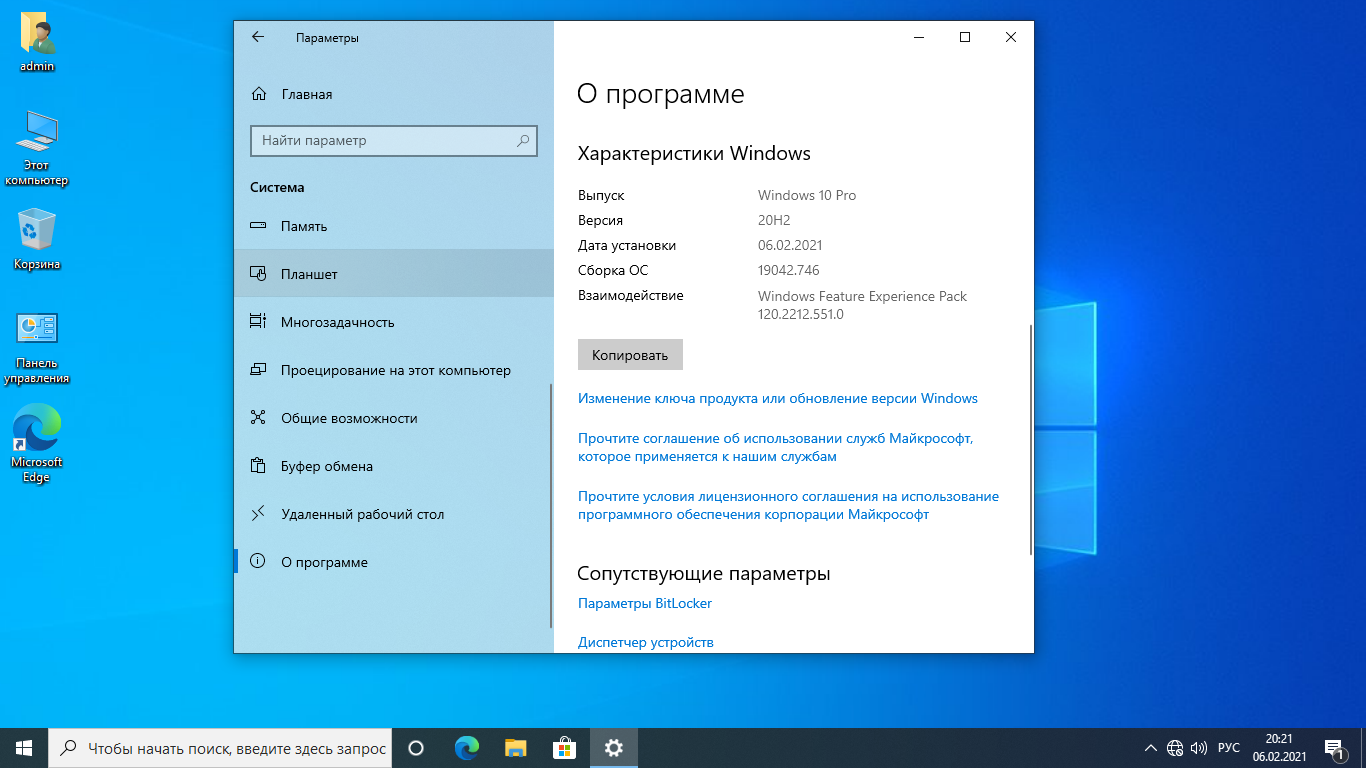The height and width of the screenshot is (768, 1366).
Task: Minimize the Параметры window
Action: 919,37
